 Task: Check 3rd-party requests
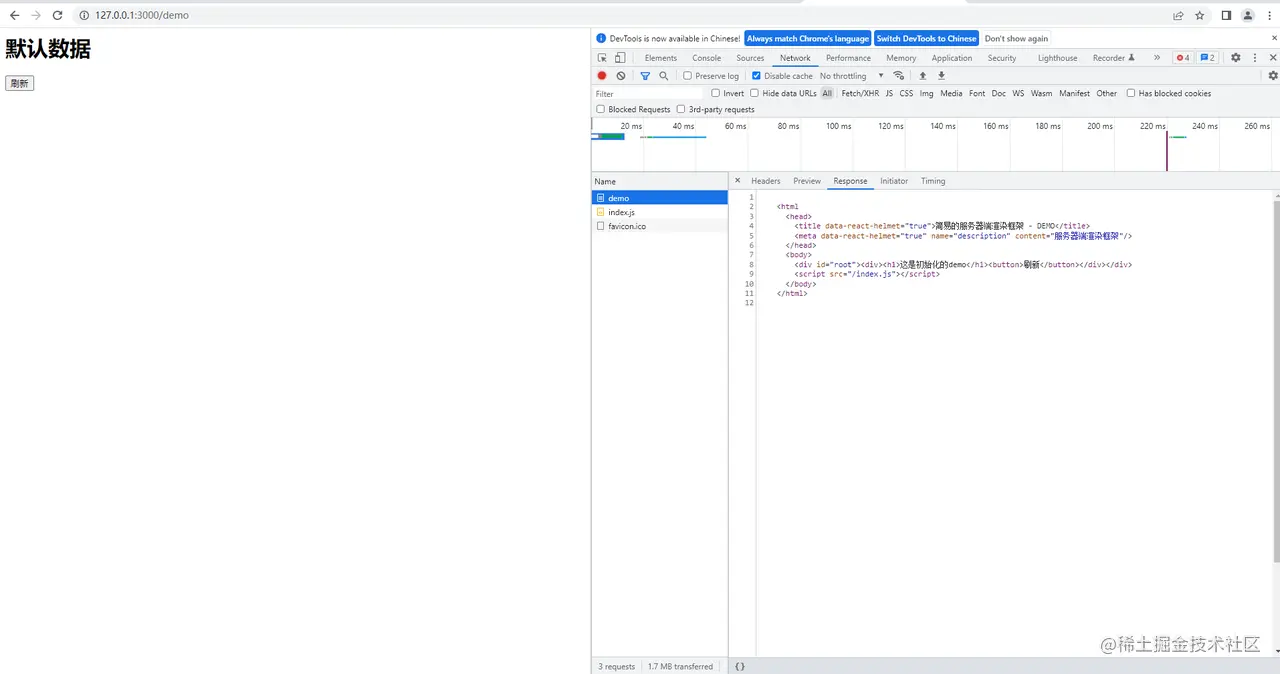click(x=681, y=110)
